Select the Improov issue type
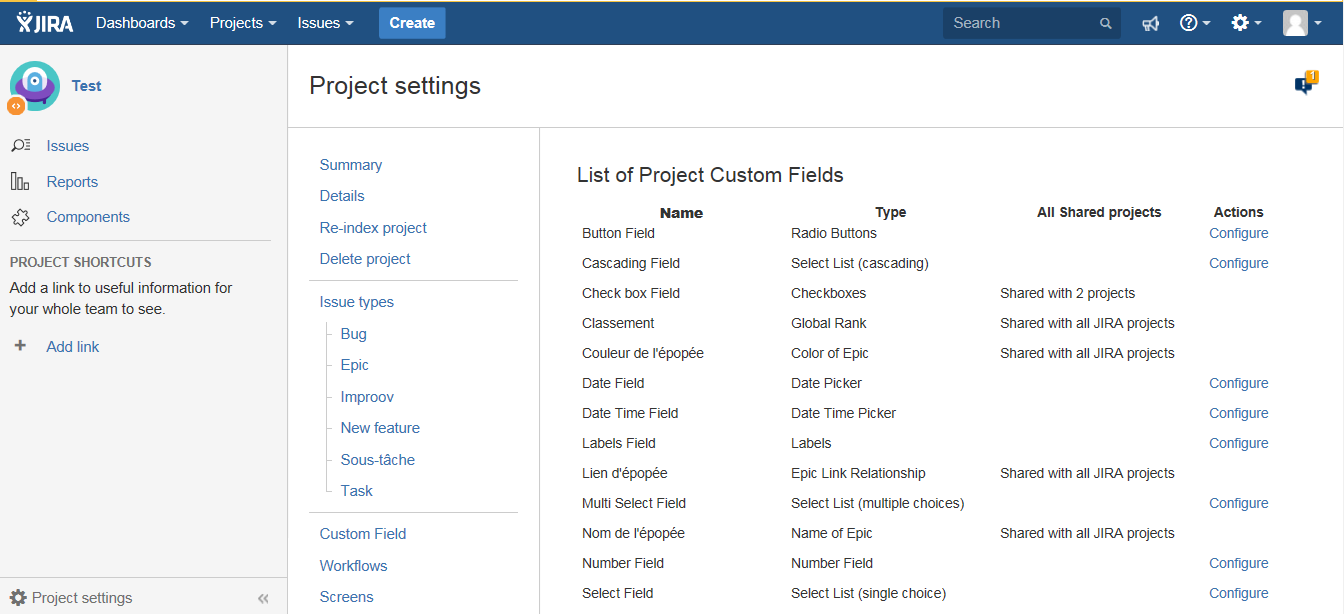The height and width of the screenshot is (614, 1344). pos(367,397)
